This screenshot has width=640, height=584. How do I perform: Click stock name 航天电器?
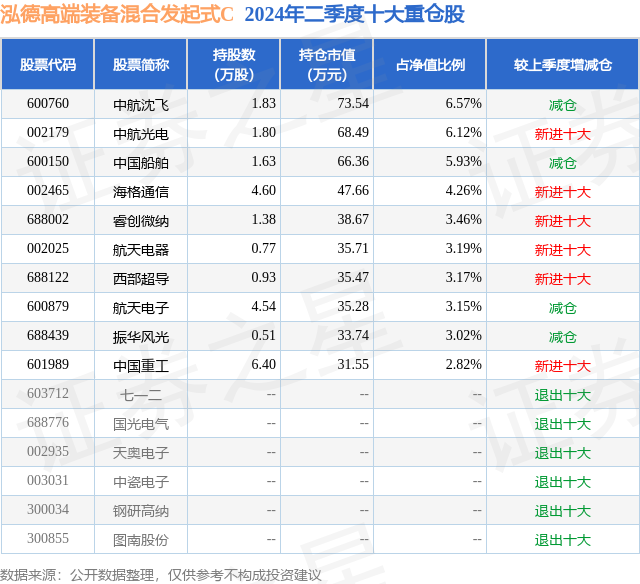141,250
